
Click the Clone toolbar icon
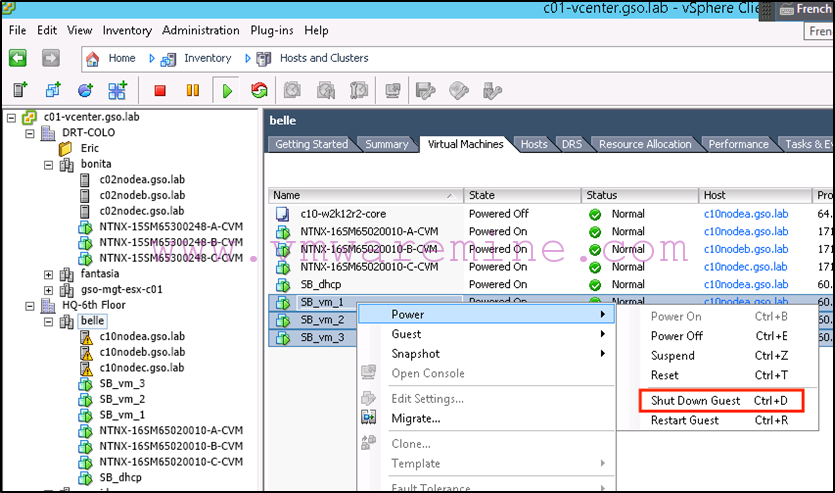coord(492,91)
